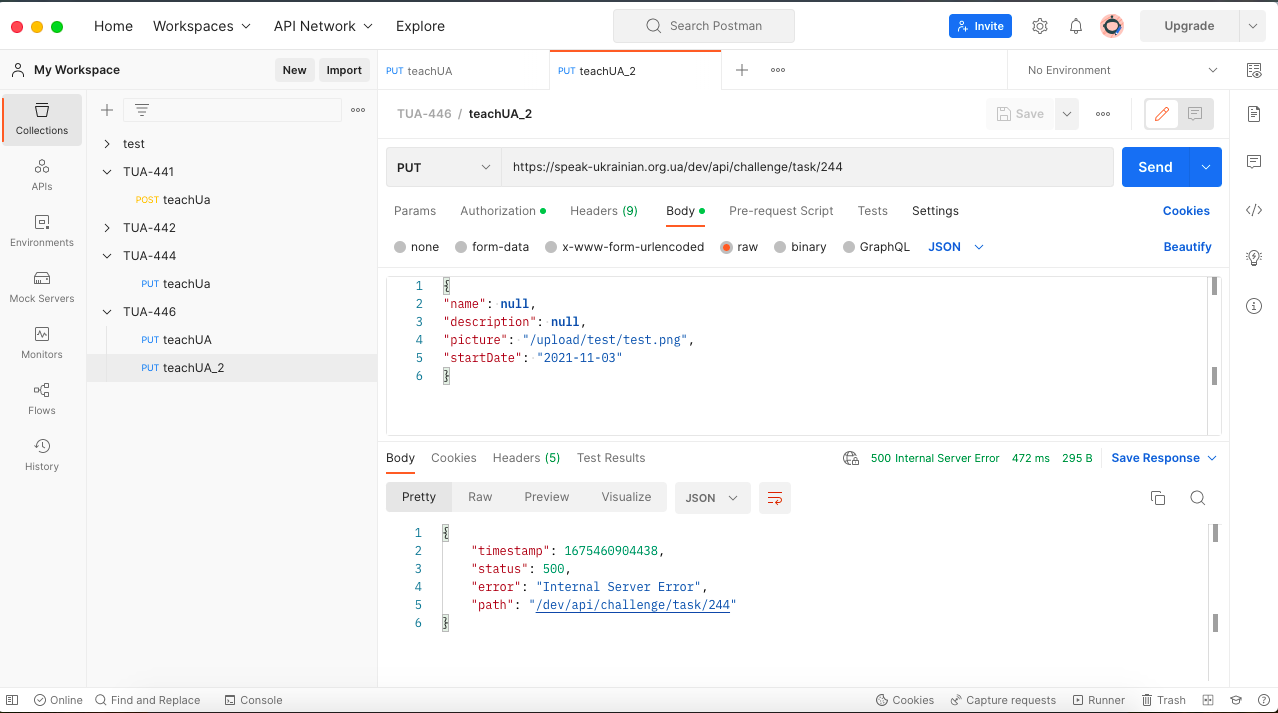This screenshot has height=713, width=1278.
Task: Open the code snippet pane
Action: tap(1254, 210)
